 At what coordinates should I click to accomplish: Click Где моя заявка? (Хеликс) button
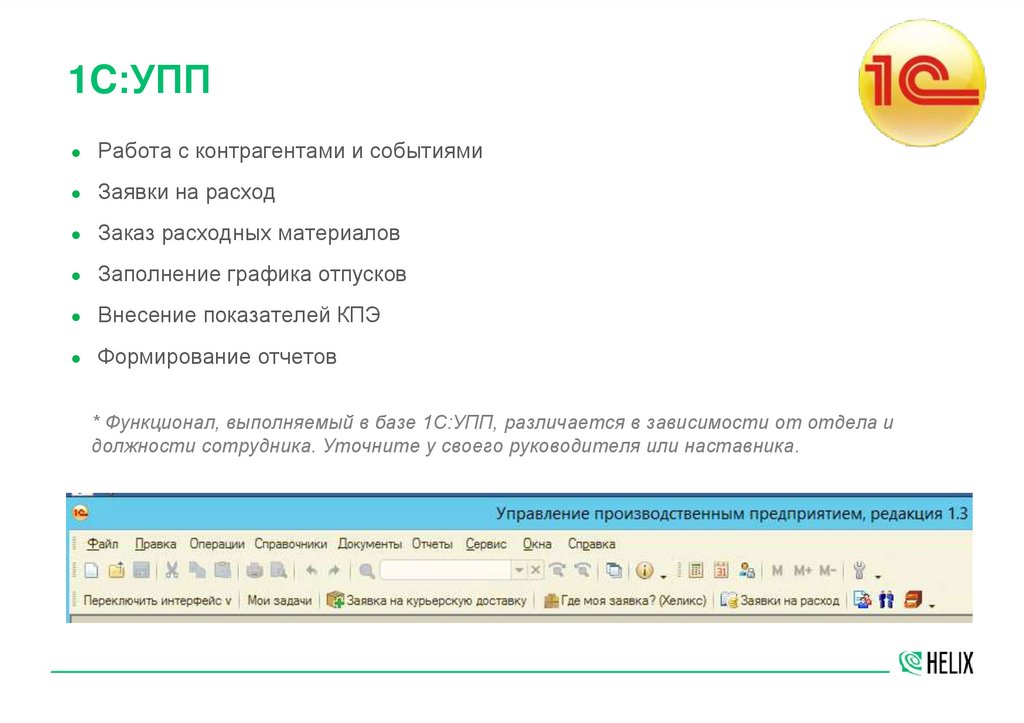625,600
